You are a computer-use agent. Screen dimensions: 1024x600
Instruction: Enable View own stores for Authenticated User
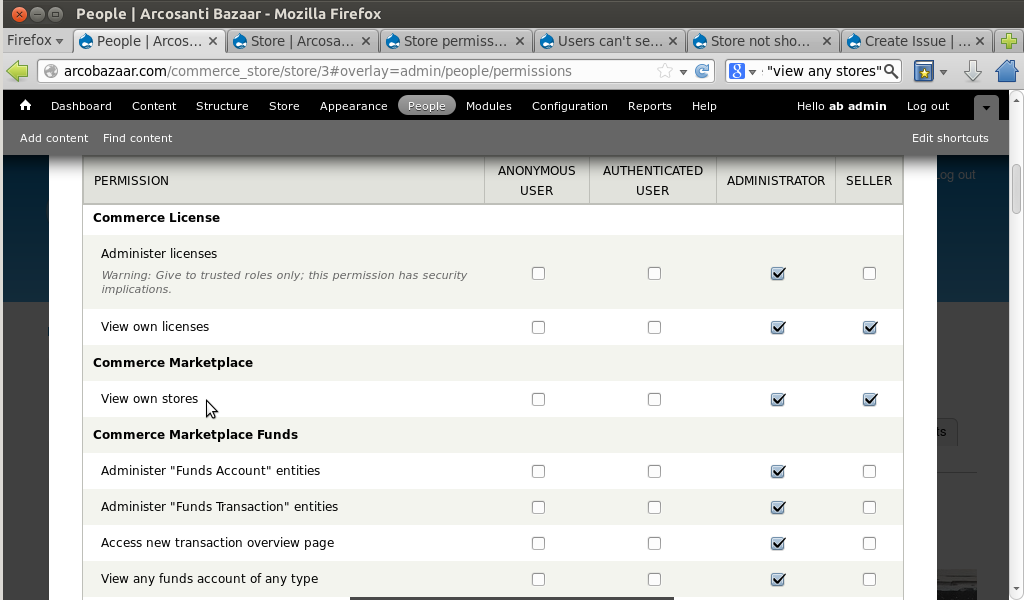pos(654,399)
